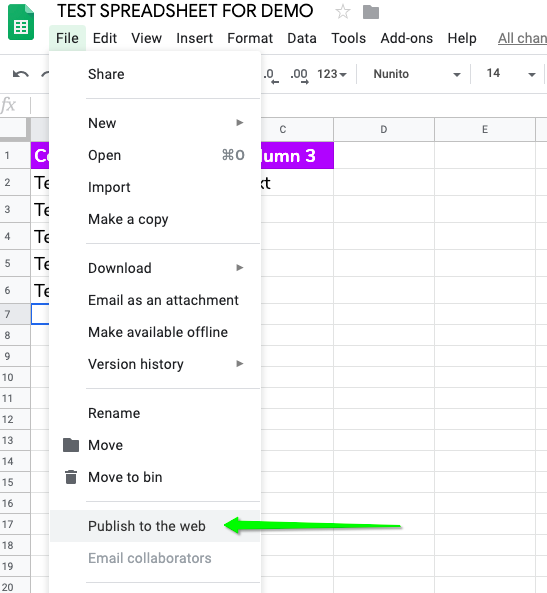Click the folder icon next to Move
The image size is (547, 593).
(71, 445)
